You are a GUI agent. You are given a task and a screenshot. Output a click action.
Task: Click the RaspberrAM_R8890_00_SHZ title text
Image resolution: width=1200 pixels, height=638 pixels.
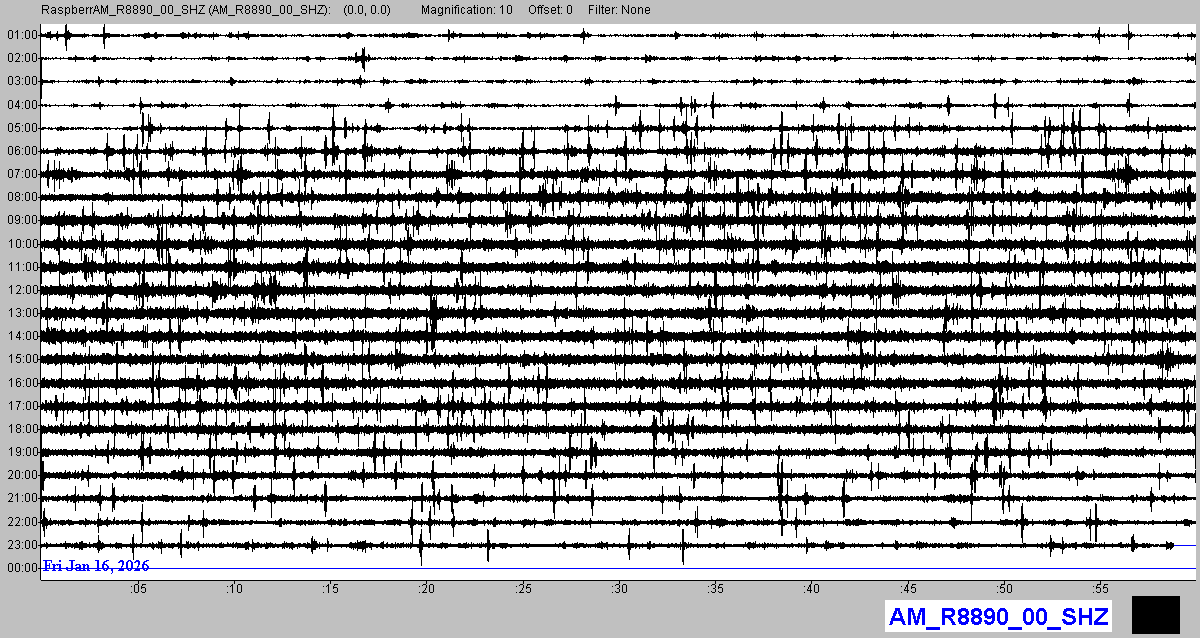[x=185, y=10]
